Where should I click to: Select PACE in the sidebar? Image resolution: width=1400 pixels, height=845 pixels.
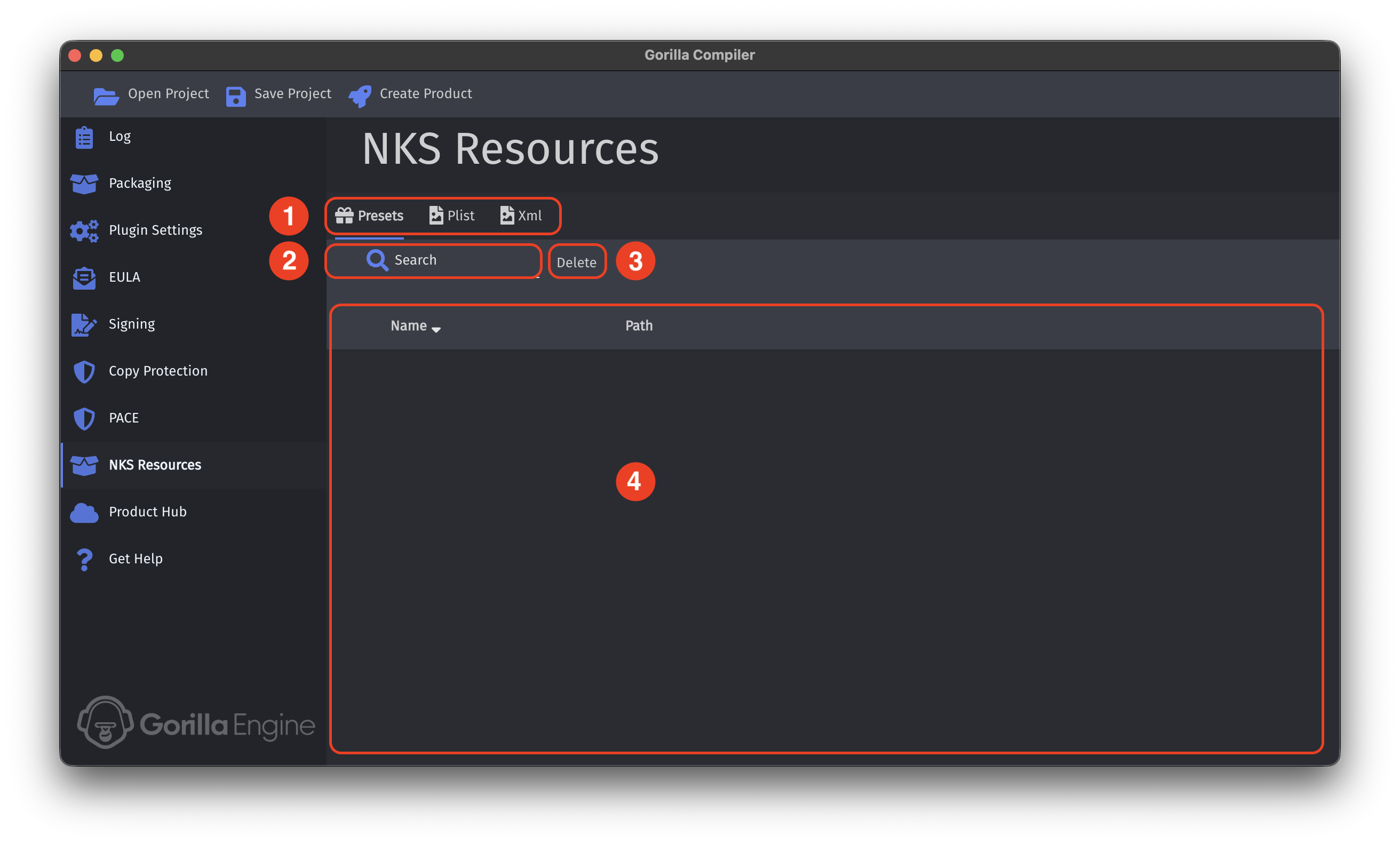(193, 419)
